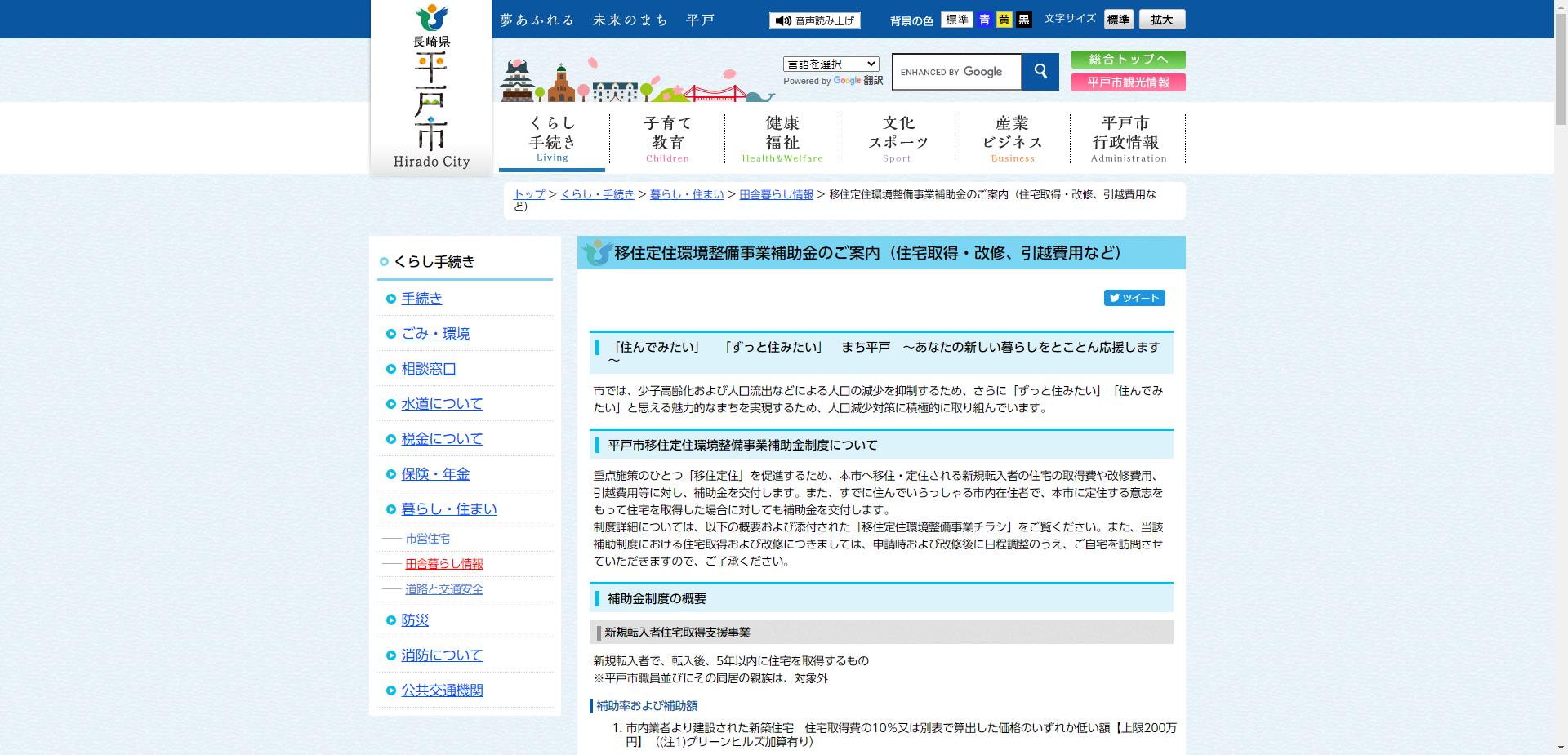Select the 黄 yellow background swatch
1568x755 pixels.
click(1004, 20)
